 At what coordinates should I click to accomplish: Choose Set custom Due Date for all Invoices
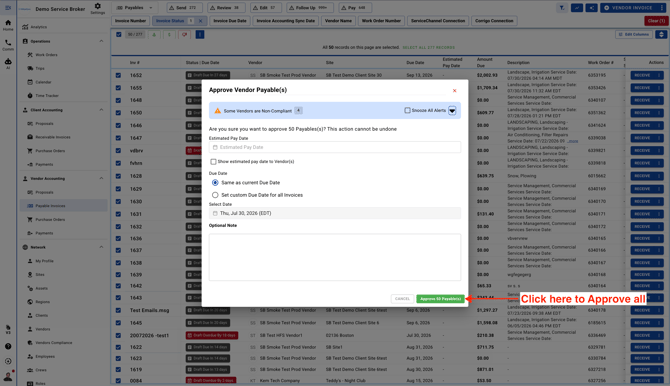coord(215,195)
